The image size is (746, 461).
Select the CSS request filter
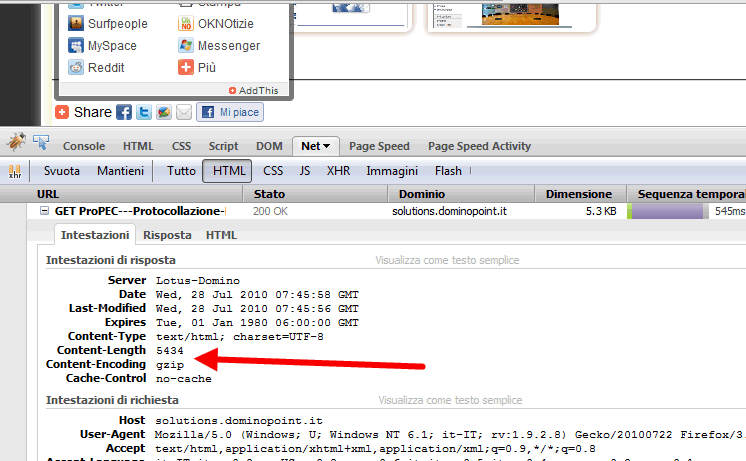point(273,171)
